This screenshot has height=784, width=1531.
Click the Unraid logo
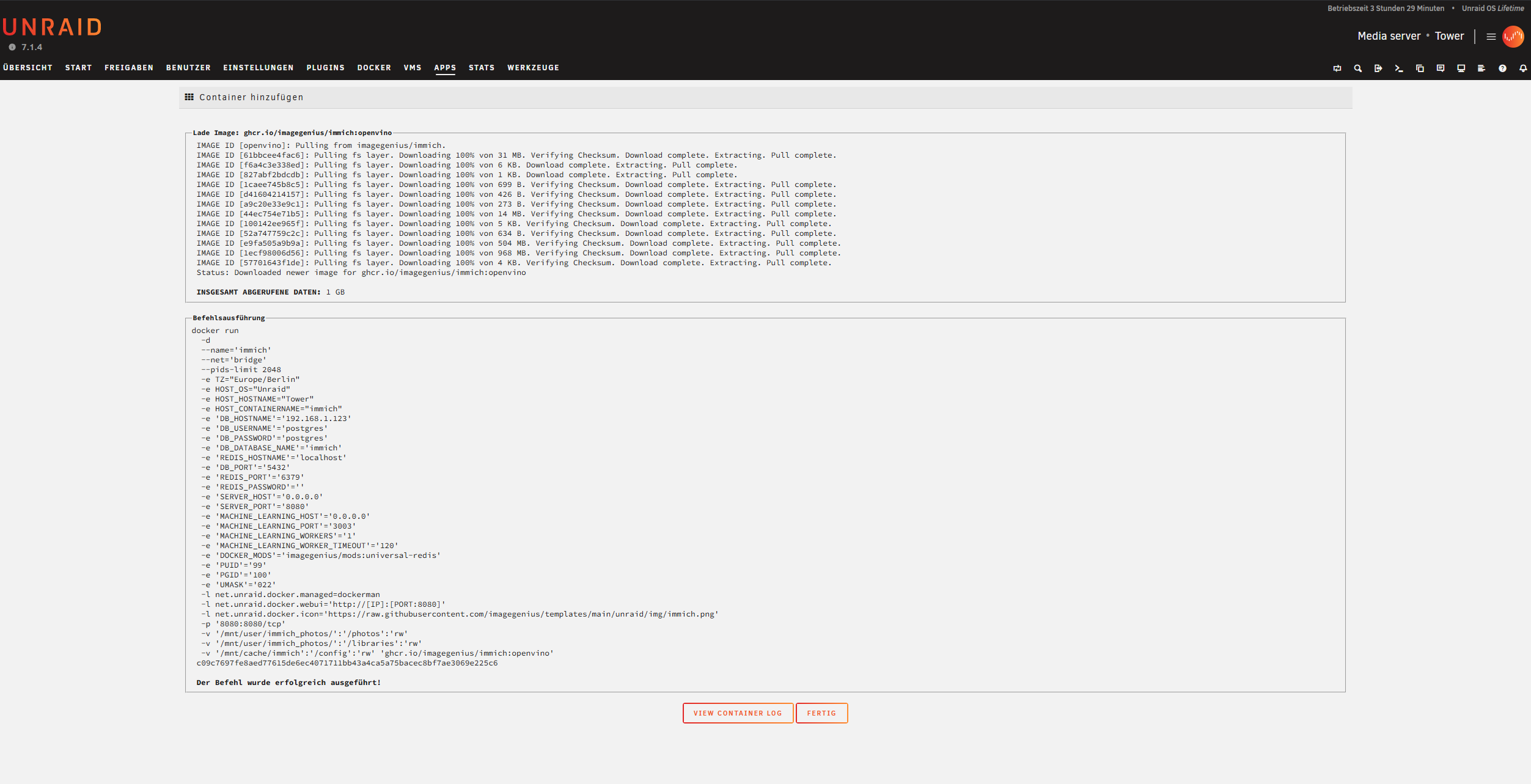[52, 27]
